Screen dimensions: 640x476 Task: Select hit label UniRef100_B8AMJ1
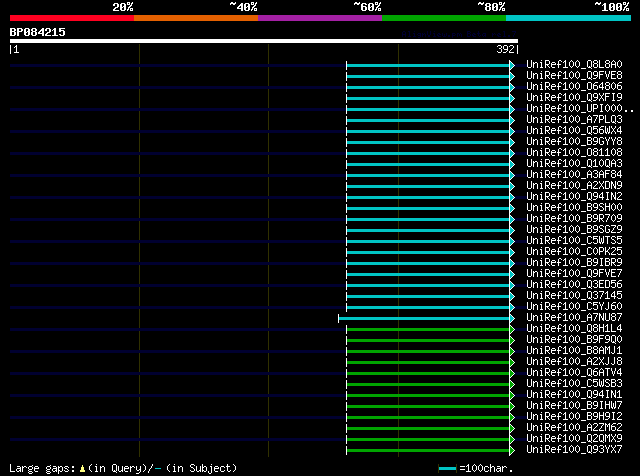coord(574,351)
